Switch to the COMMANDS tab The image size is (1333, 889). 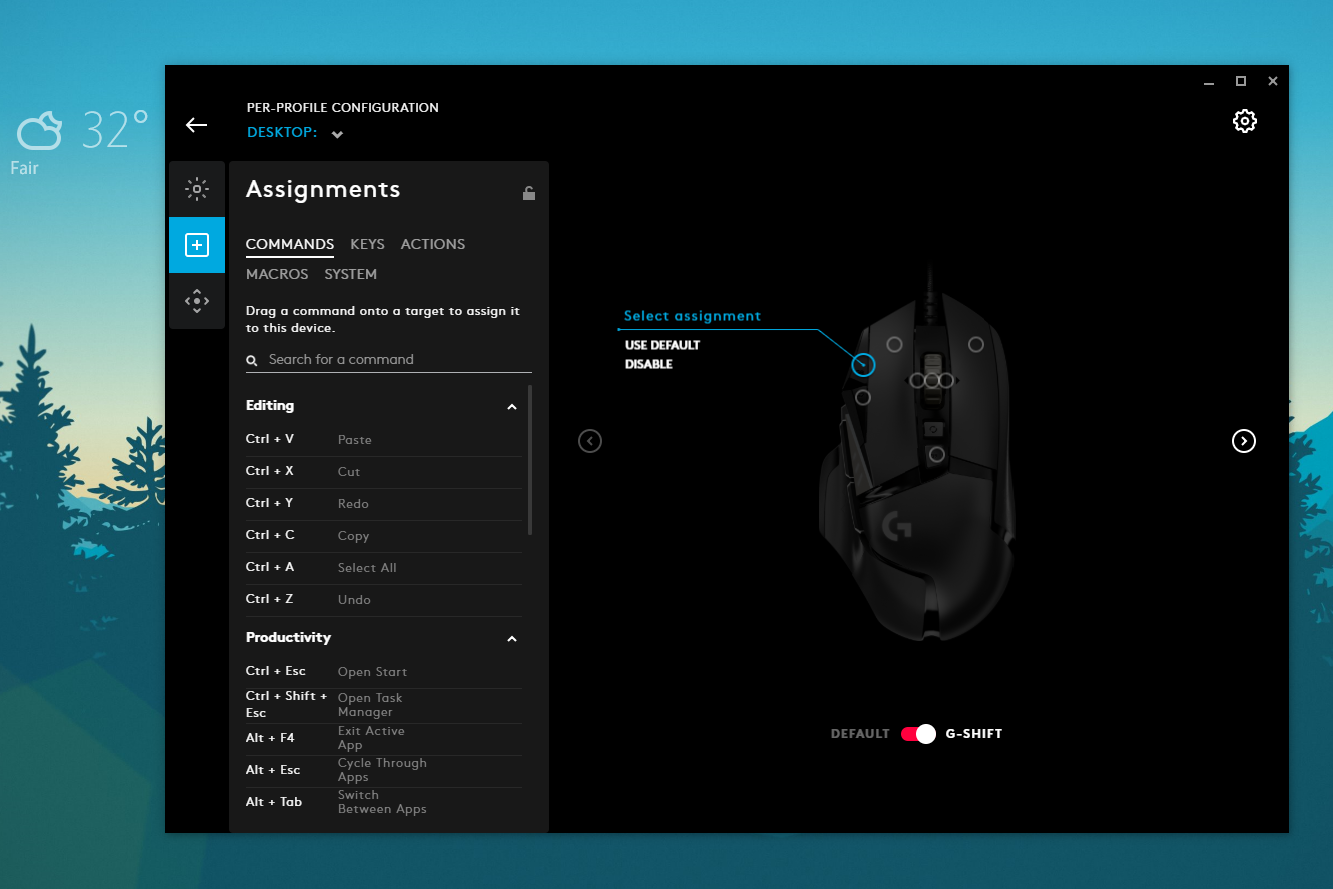[290, 244]
